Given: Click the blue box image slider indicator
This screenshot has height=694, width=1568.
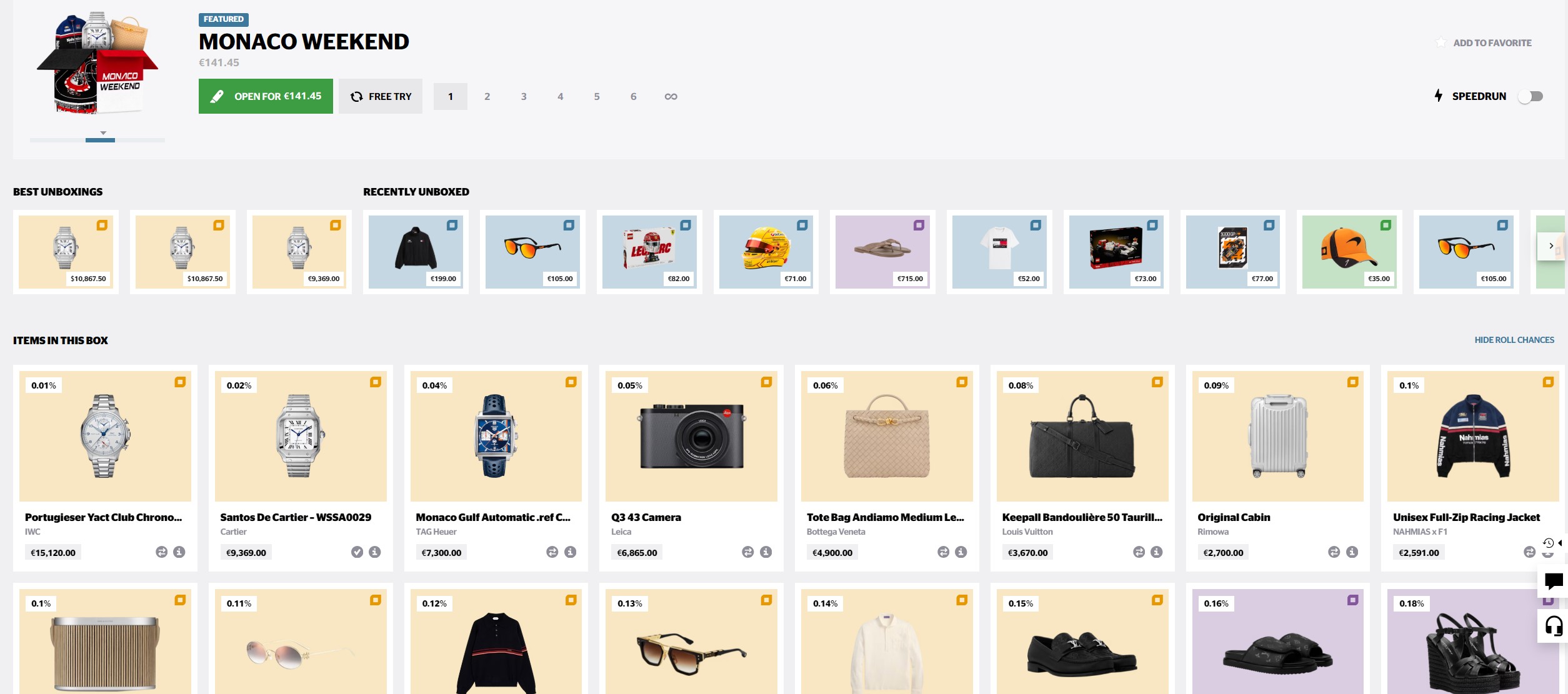Looking at the screenshot, I should pos(100,140).
